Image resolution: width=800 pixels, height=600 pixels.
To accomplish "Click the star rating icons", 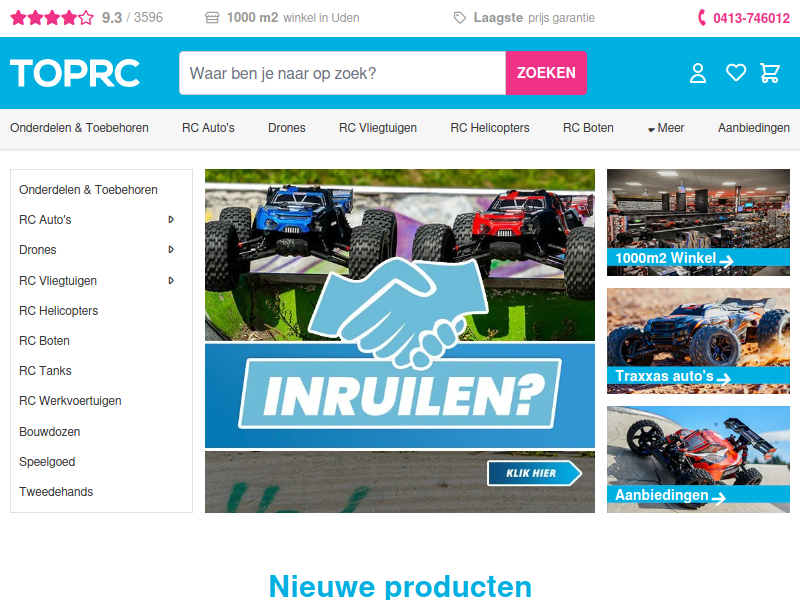I will click(x=52, y=18).
